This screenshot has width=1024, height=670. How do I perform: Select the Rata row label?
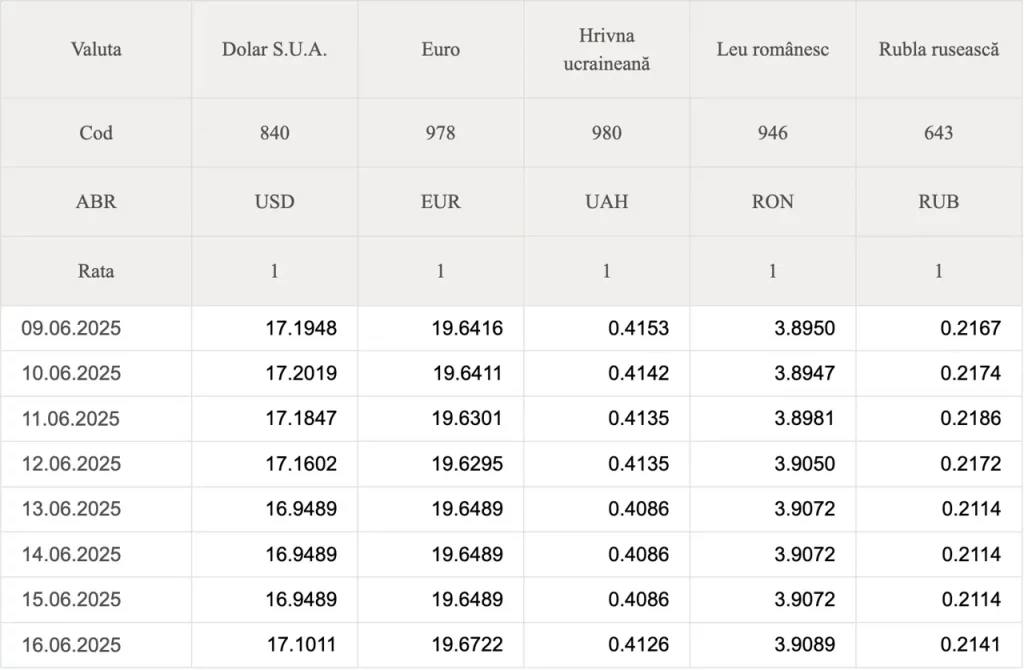pos(96,271)
